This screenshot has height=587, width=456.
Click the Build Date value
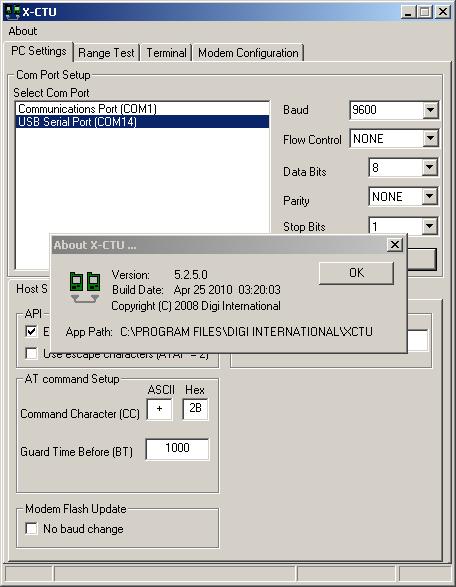point(227,290)
